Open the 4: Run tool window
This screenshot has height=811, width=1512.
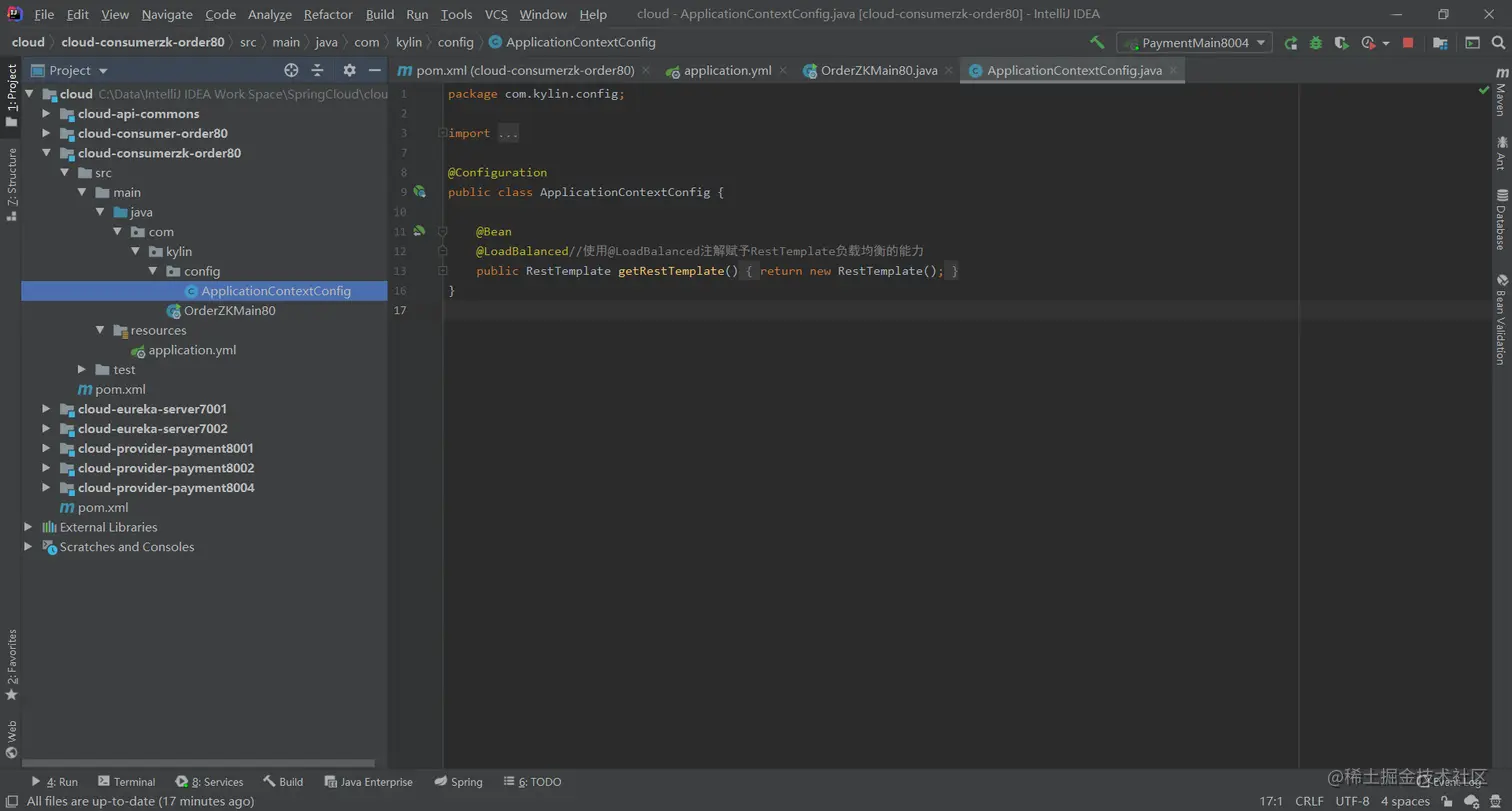click(x=55, y=782)
